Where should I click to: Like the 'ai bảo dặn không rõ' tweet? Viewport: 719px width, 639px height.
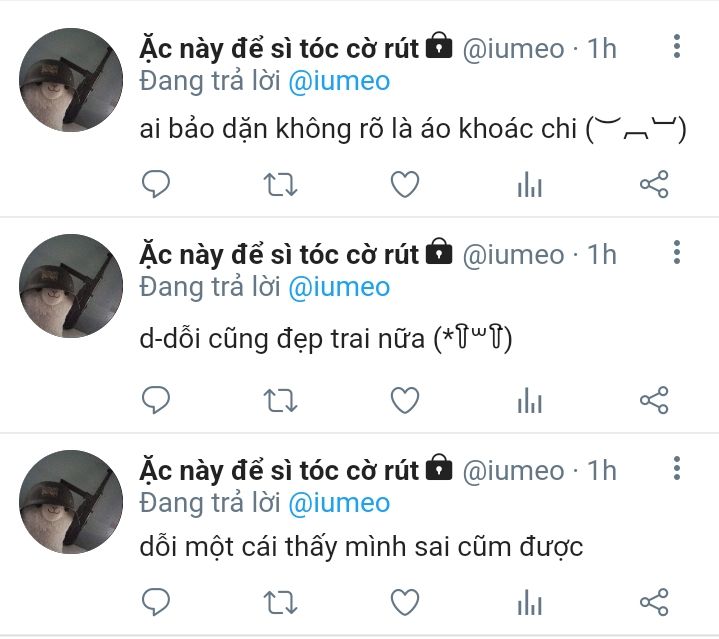click(x=405, y=184)
